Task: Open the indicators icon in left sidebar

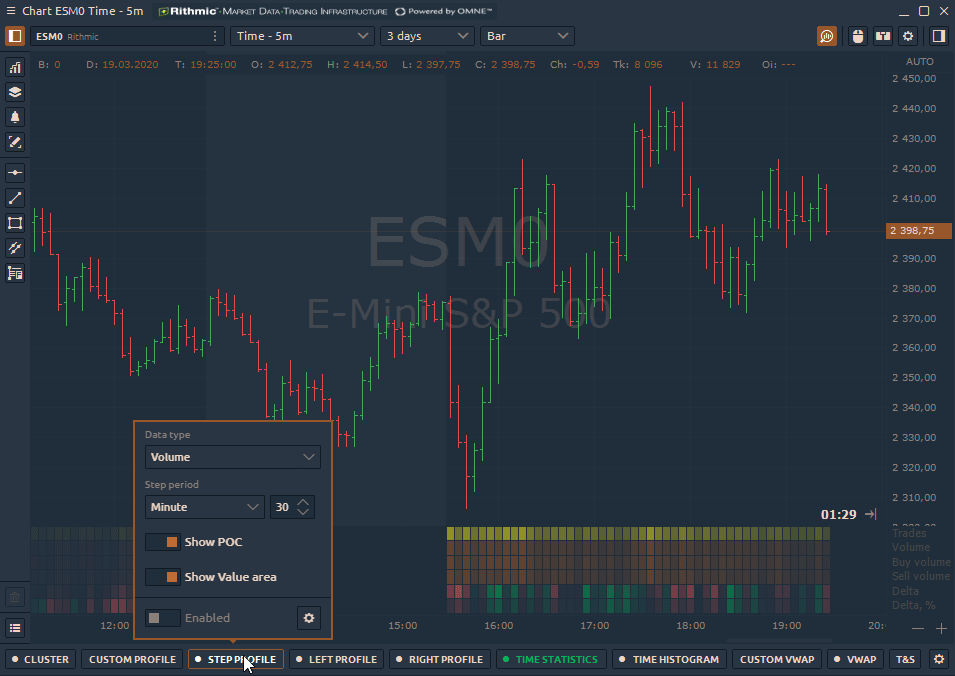Action: tap(15, 67)
